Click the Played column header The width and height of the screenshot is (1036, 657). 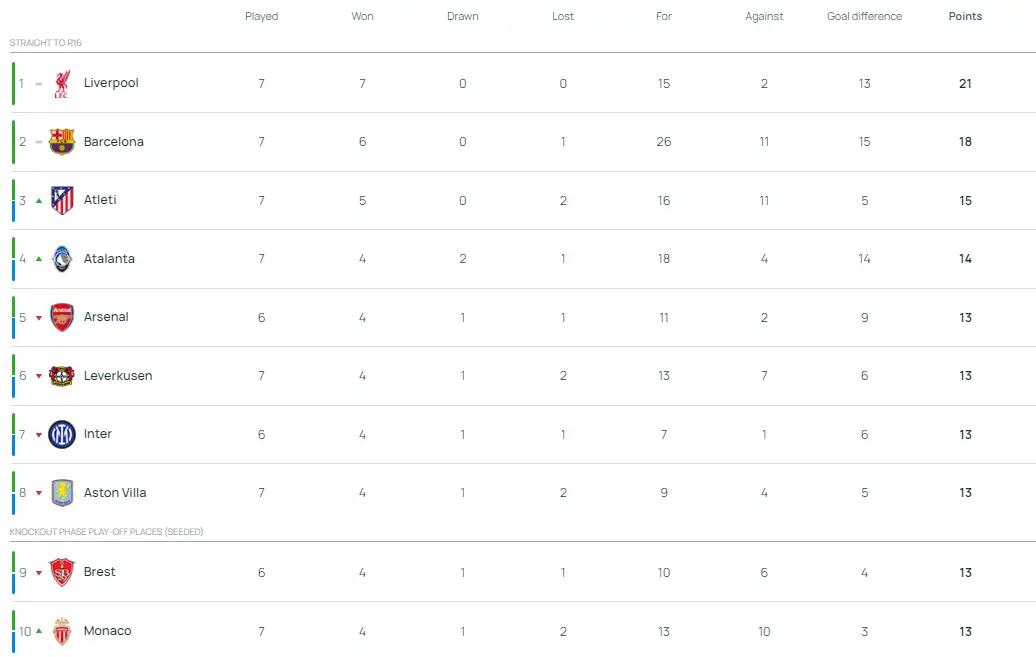click(262, 16)
